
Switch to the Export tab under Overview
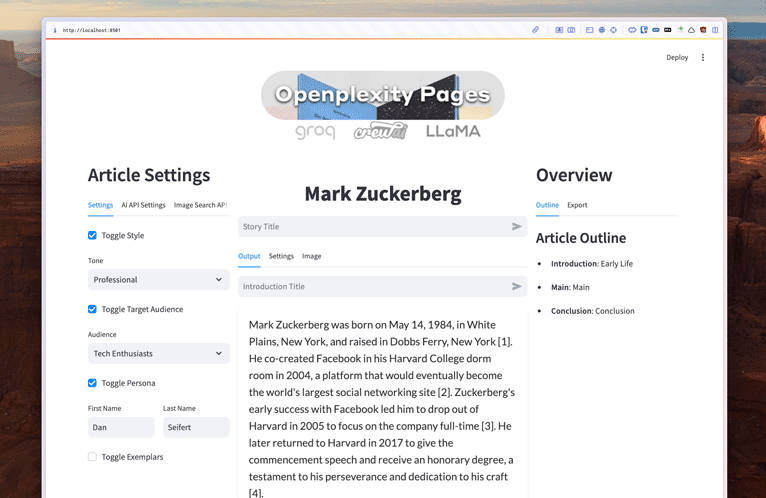point(577,205)
